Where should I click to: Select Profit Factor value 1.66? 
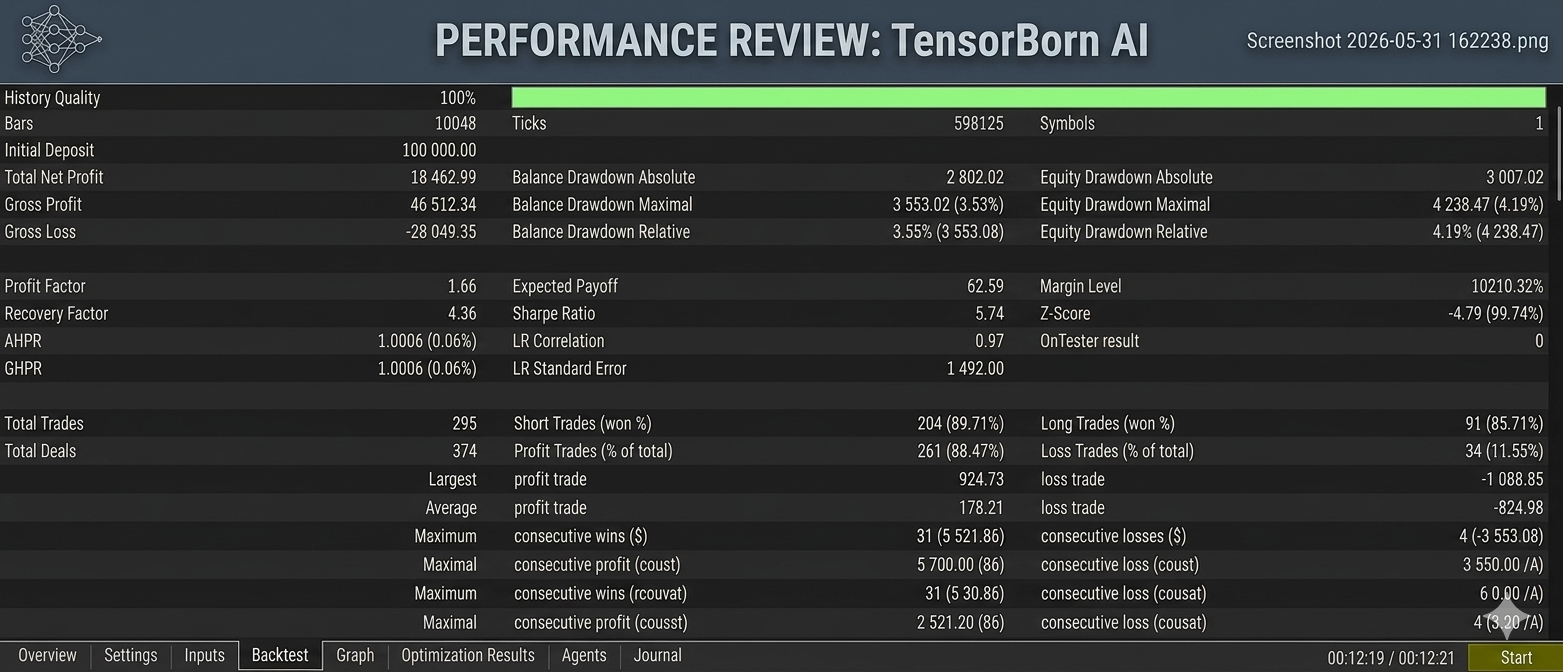[462, 286]
